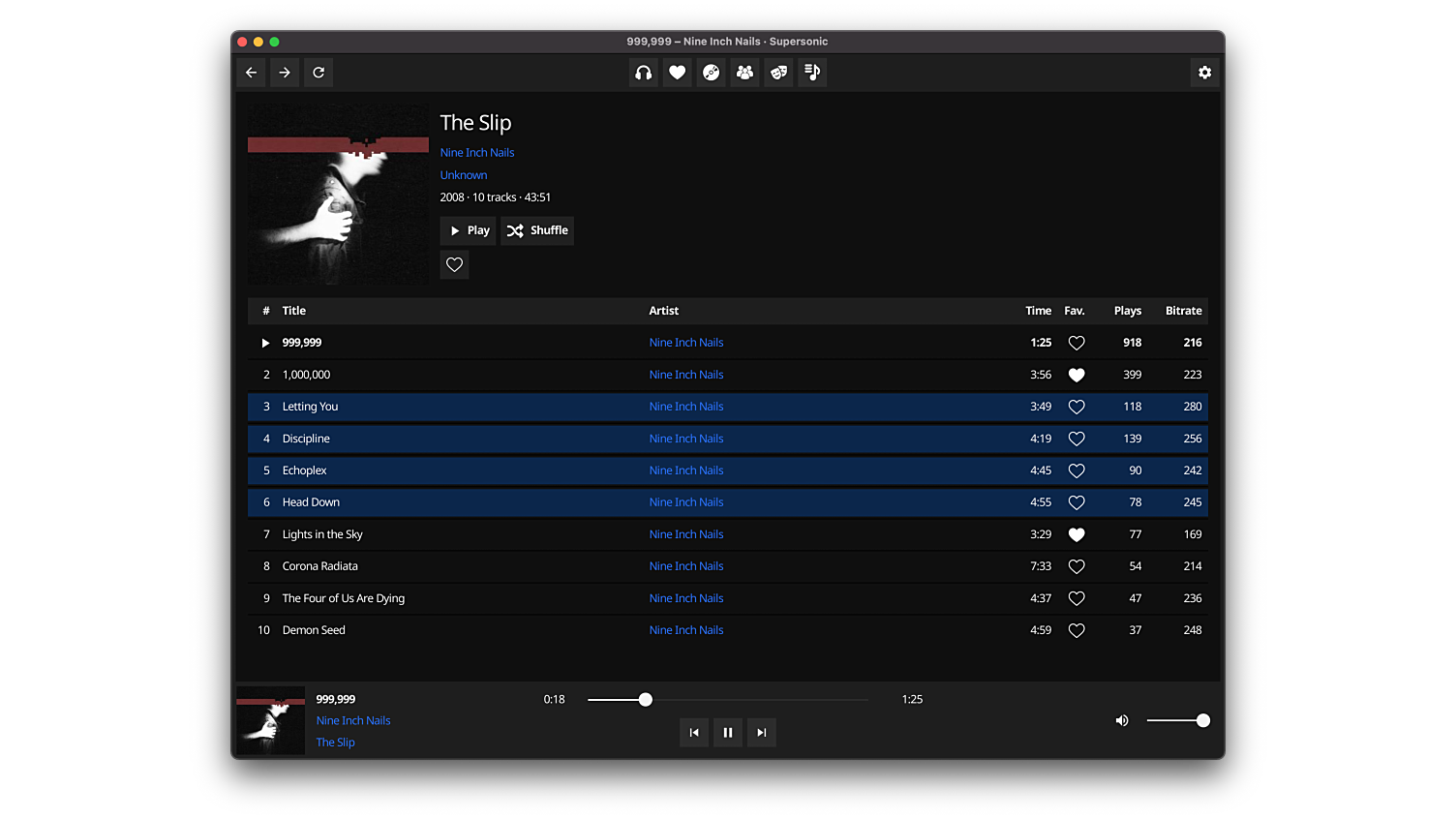Open Nine Inch Nails link under album title
Image resolution: width=1456 pixels, height=819 pixels.
click(477, 153)
